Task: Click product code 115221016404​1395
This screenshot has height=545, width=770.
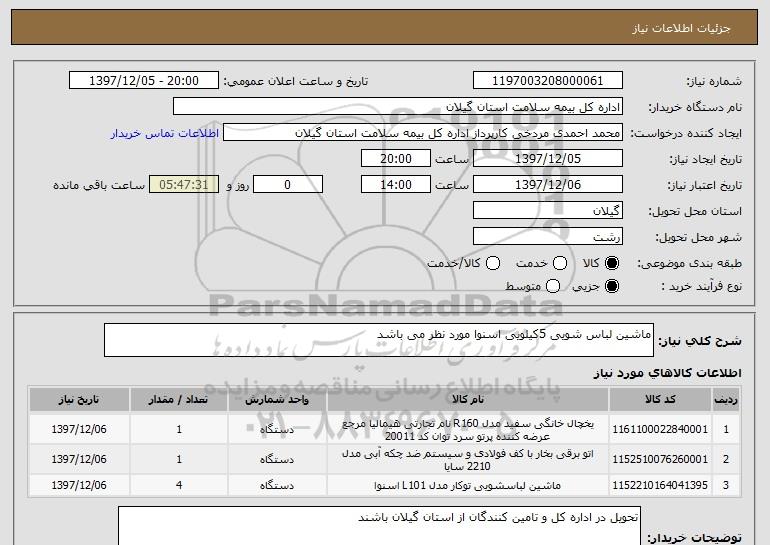Action: click(660, 486)
